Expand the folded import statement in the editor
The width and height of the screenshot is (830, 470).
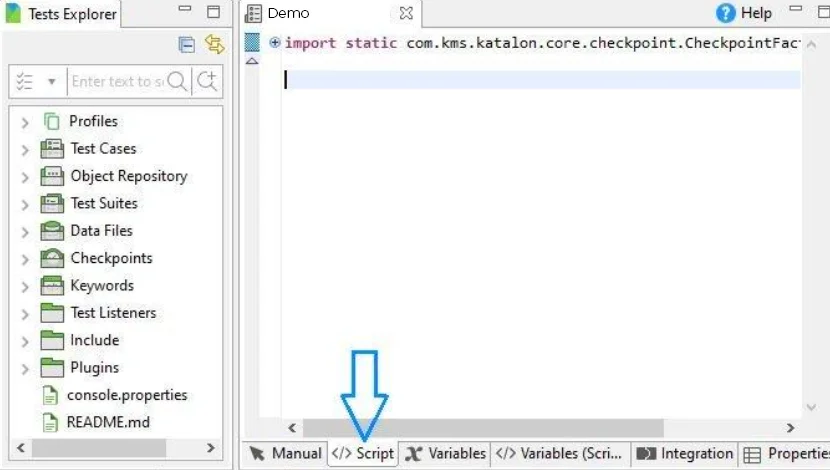[275, 43]
